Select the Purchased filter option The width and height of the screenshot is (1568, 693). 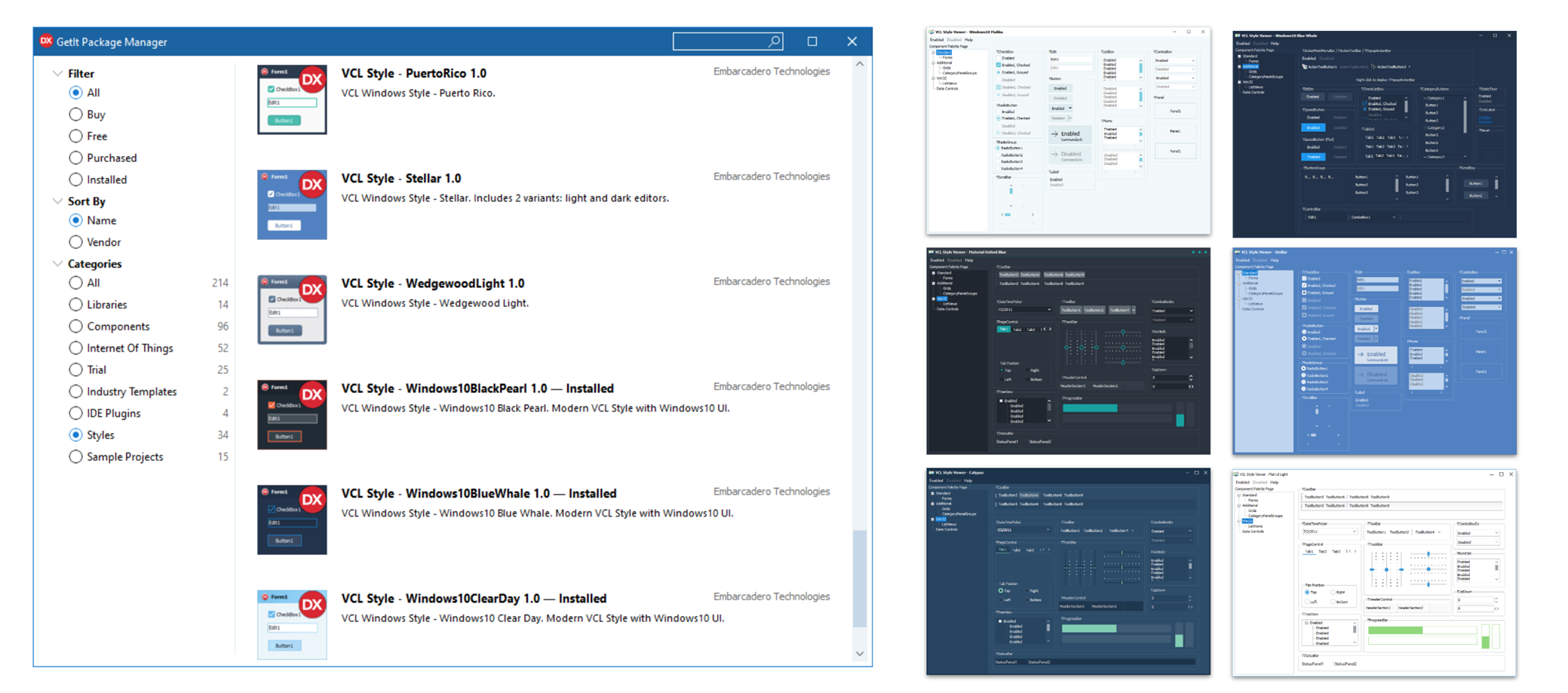pyautogui.click(x=75, y=158)
